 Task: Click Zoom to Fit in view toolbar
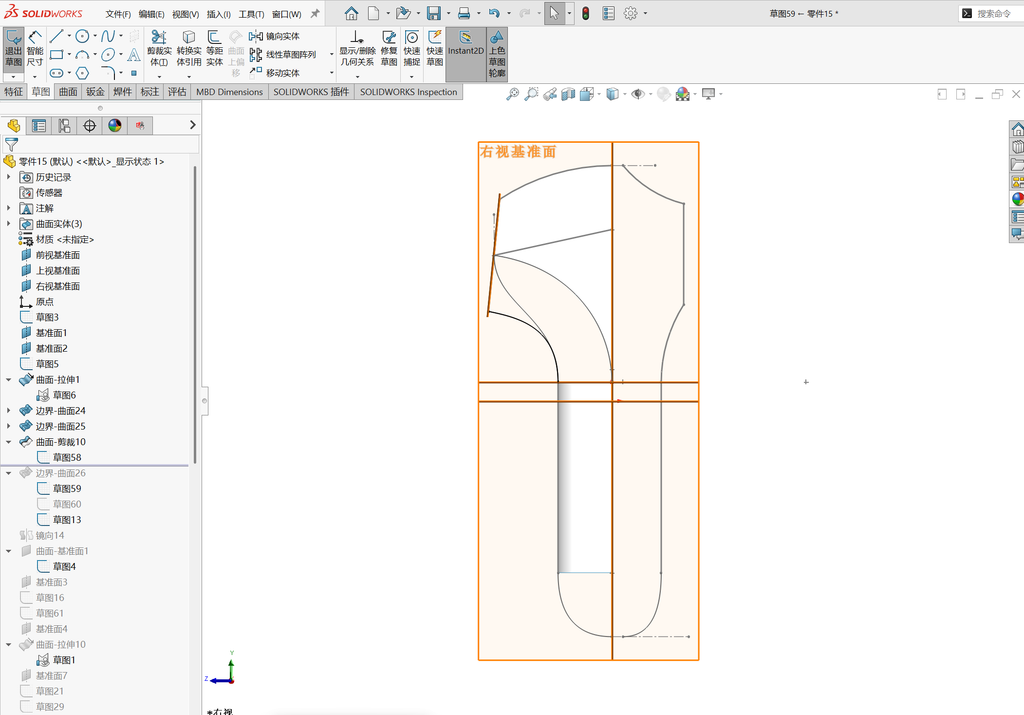point(513,94)
